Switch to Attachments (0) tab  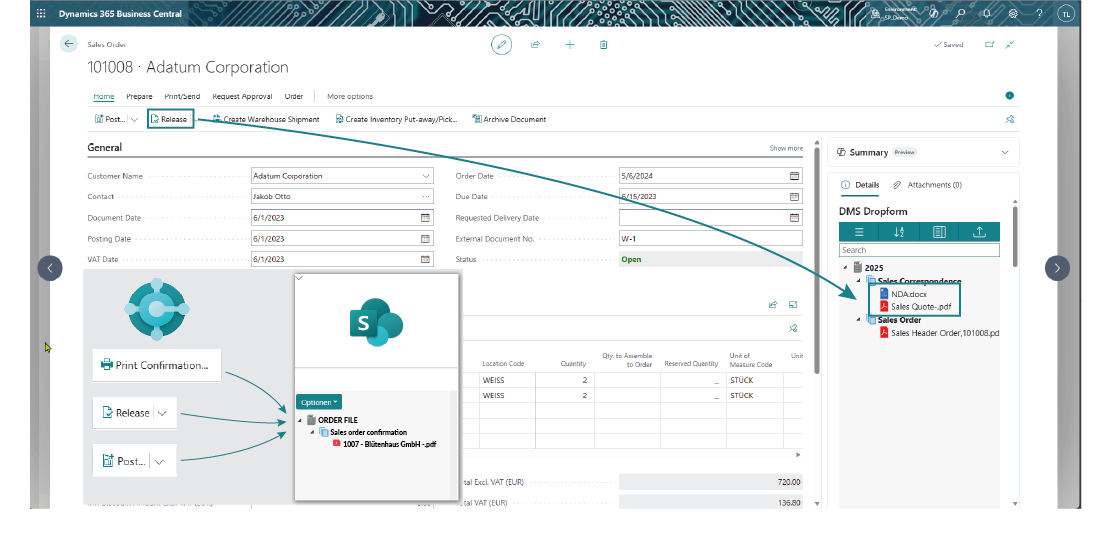coord(927,185)
